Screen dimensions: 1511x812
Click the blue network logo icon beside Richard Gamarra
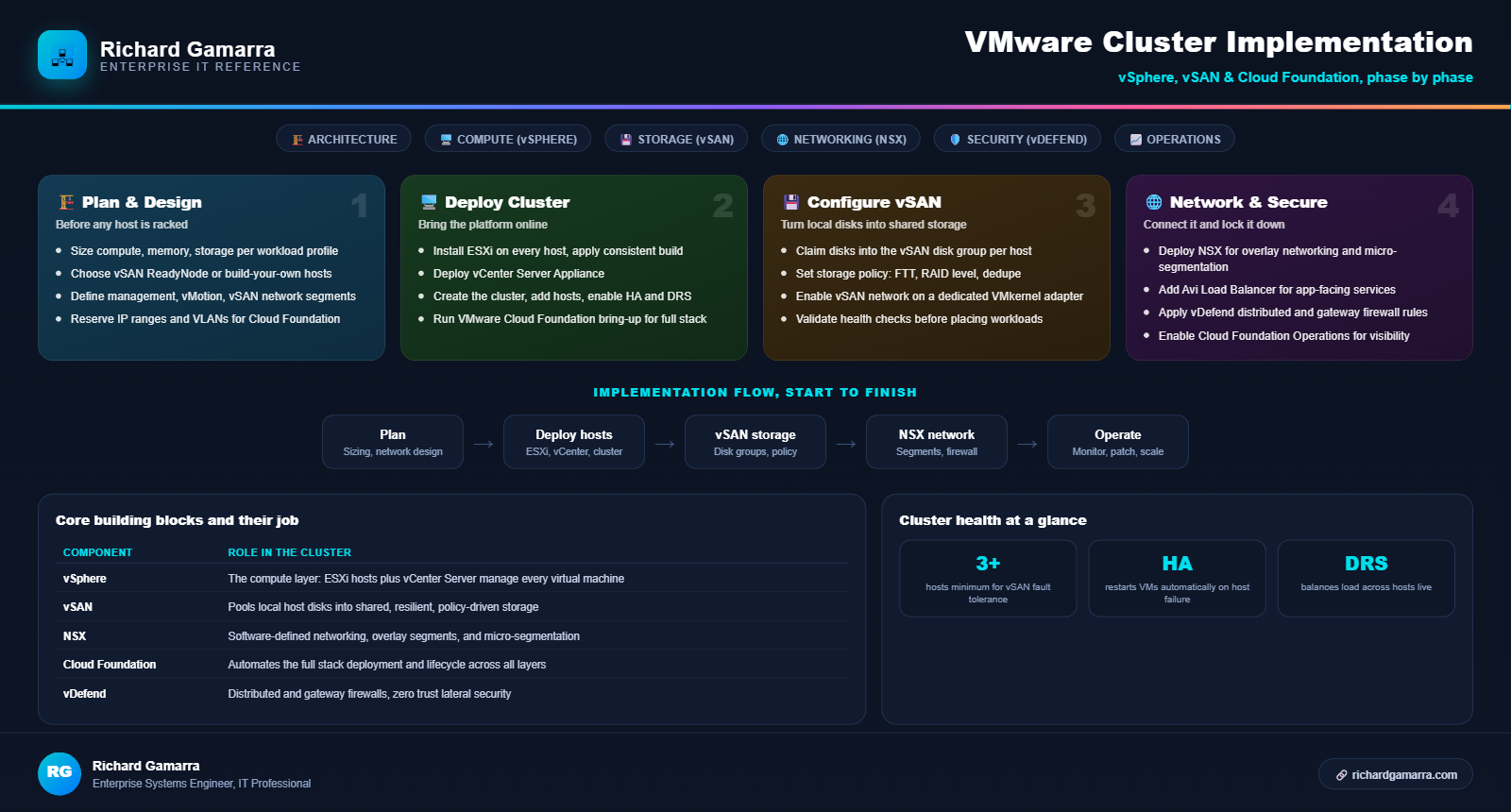(62, 55)
